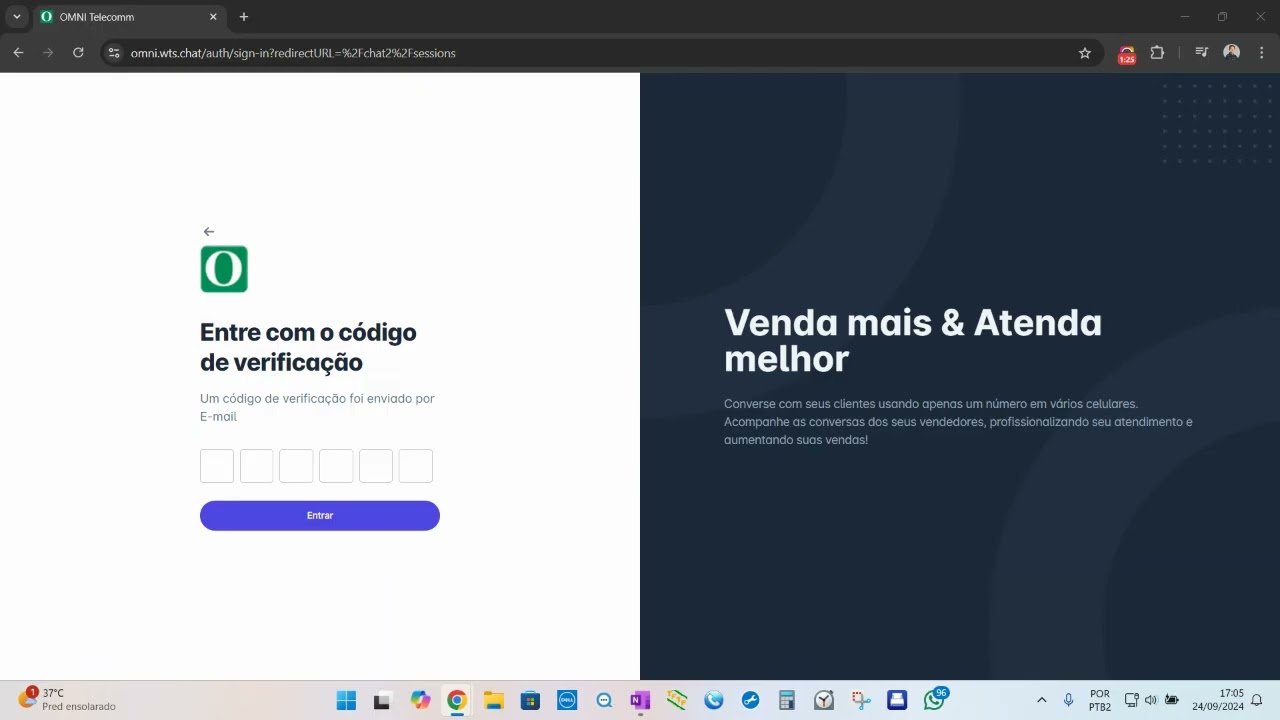Open WhatsApp from the taskbar
Image resolution: width=1280 pixels, height=720 pixels.
click(934, 700)
